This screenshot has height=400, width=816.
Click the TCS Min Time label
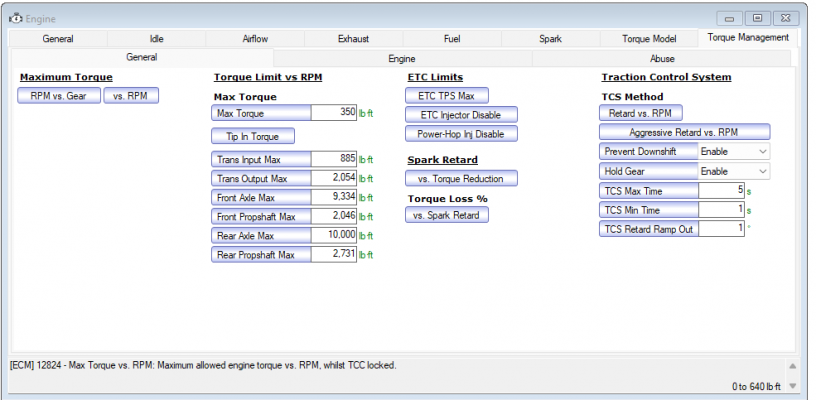[649, 210]
